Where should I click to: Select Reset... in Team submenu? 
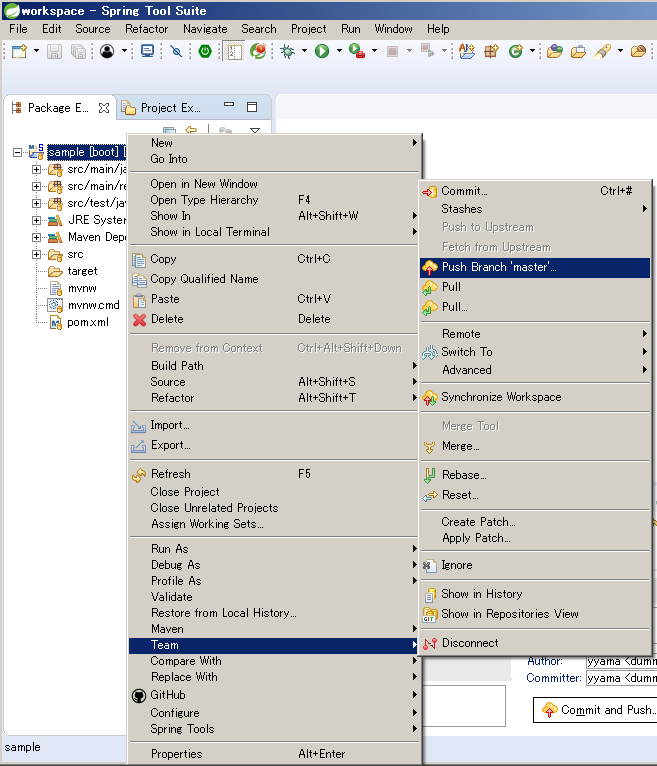535,495
